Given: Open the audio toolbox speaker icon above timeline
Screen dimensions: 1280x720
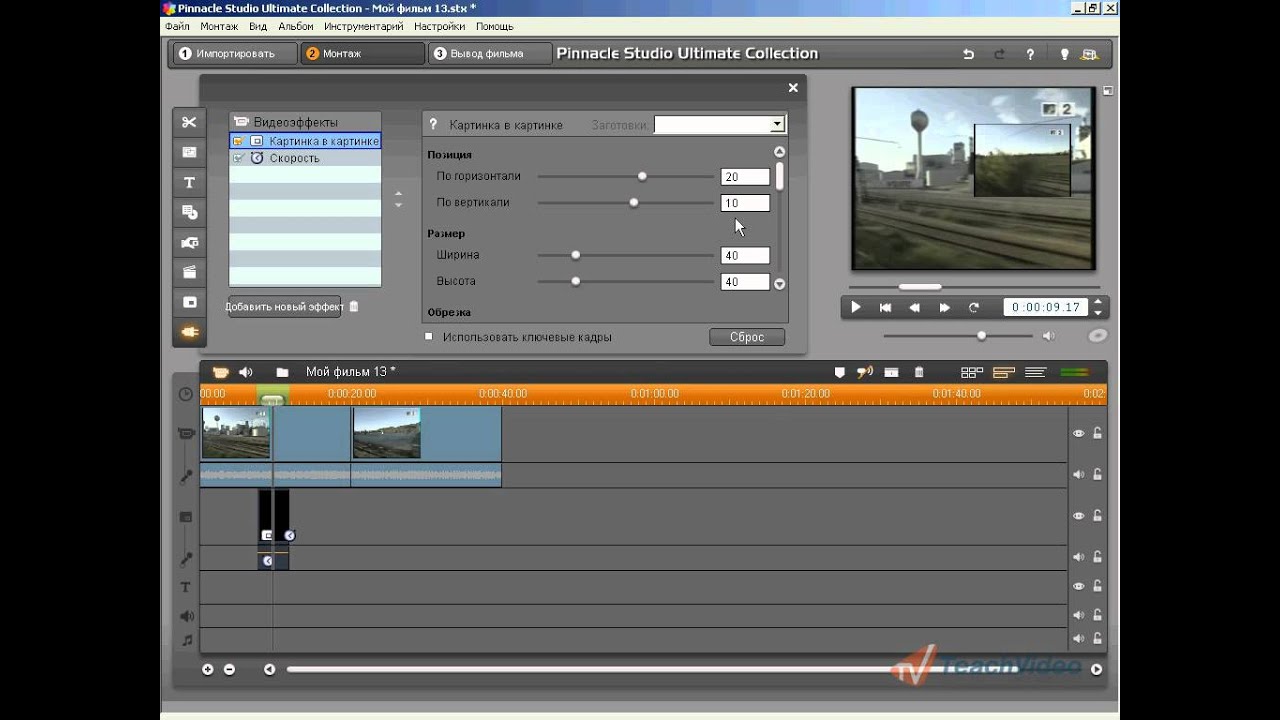Looking at the screenshot, I should (x=246, y=372).
